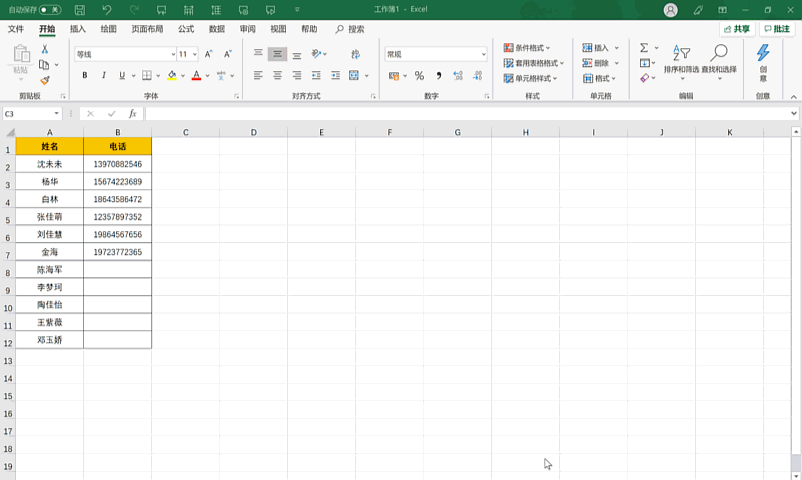Switch to the Data tab

tap(217, 29)
